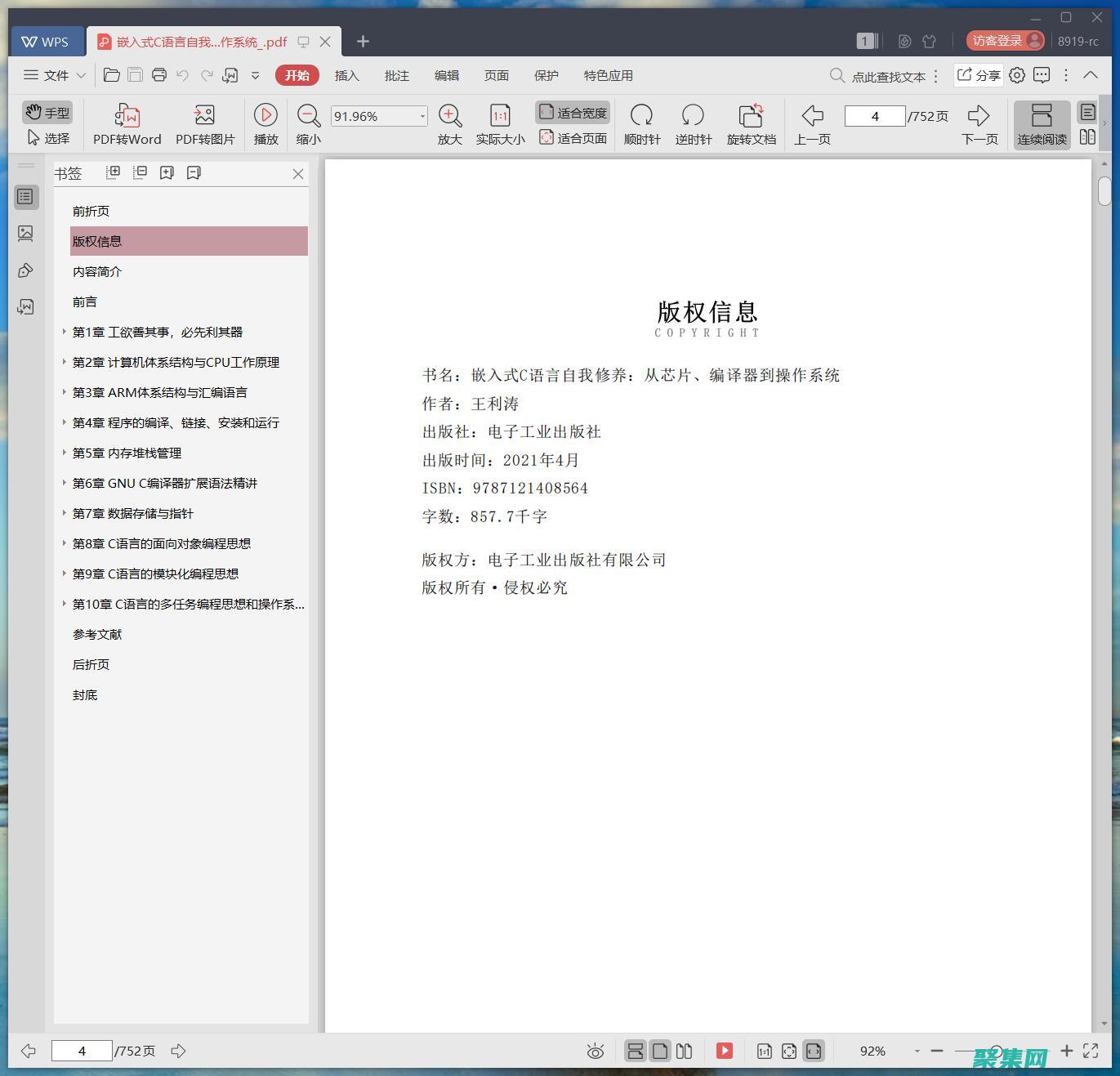The height and width of the screenshot is (1076, 1120).
Task: Toggle 连续阅读 continuous reading mode
Action: [1042, 123]
